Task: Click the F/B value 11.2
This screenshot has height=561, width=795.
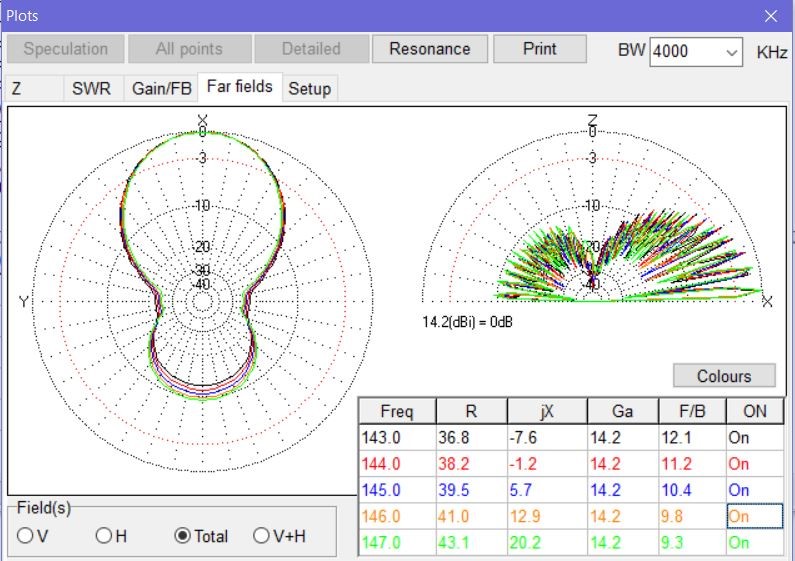Action: 692,464
